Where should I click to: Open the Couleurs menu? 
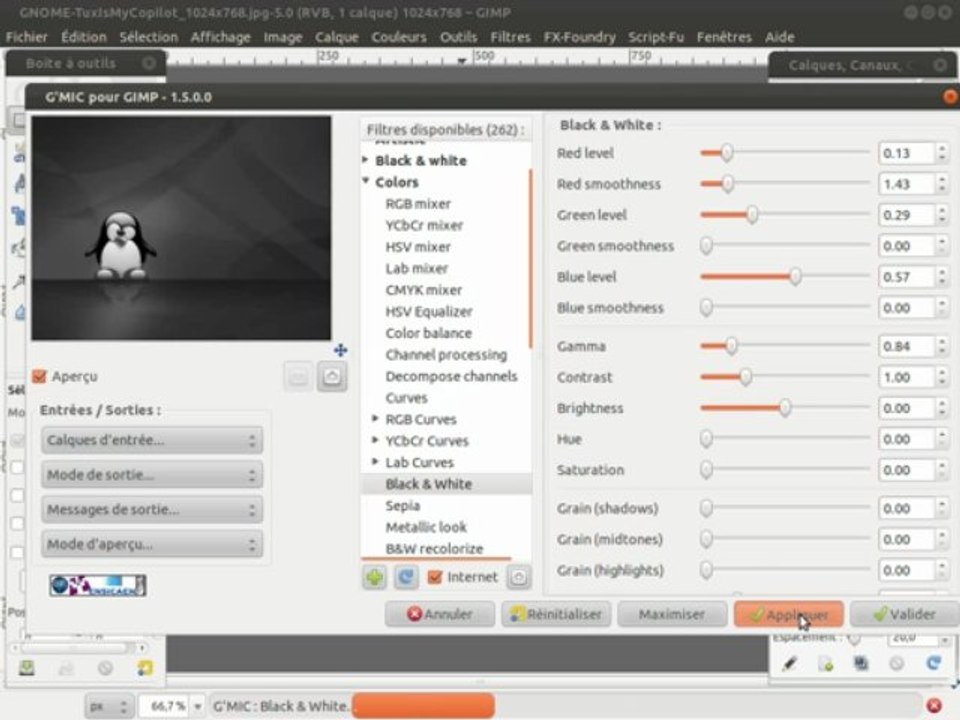pyautogui.click(x=399, y=37)
